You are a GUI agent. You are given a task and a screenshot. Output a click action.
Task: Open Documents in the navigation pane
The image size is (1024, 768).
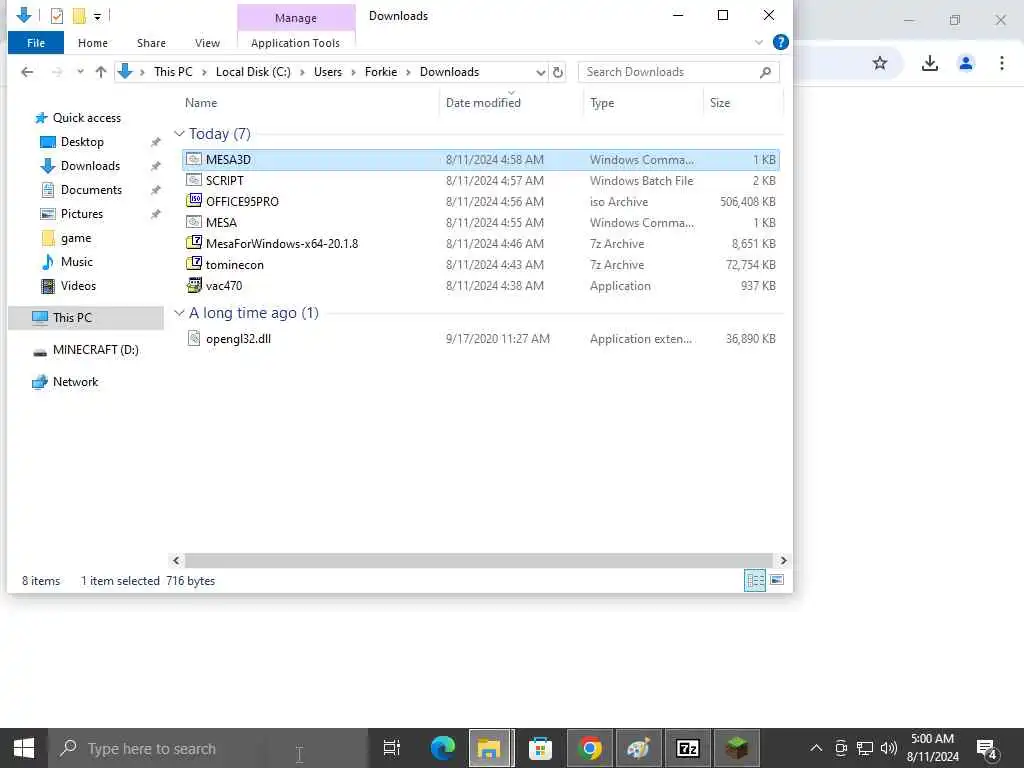91,190
